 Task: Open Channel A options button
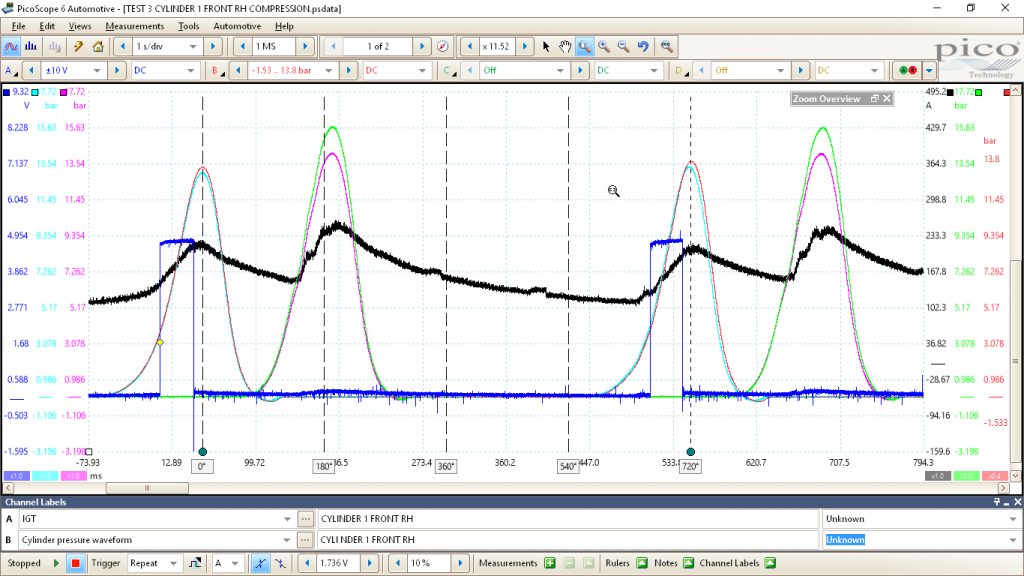click(11, 71)
